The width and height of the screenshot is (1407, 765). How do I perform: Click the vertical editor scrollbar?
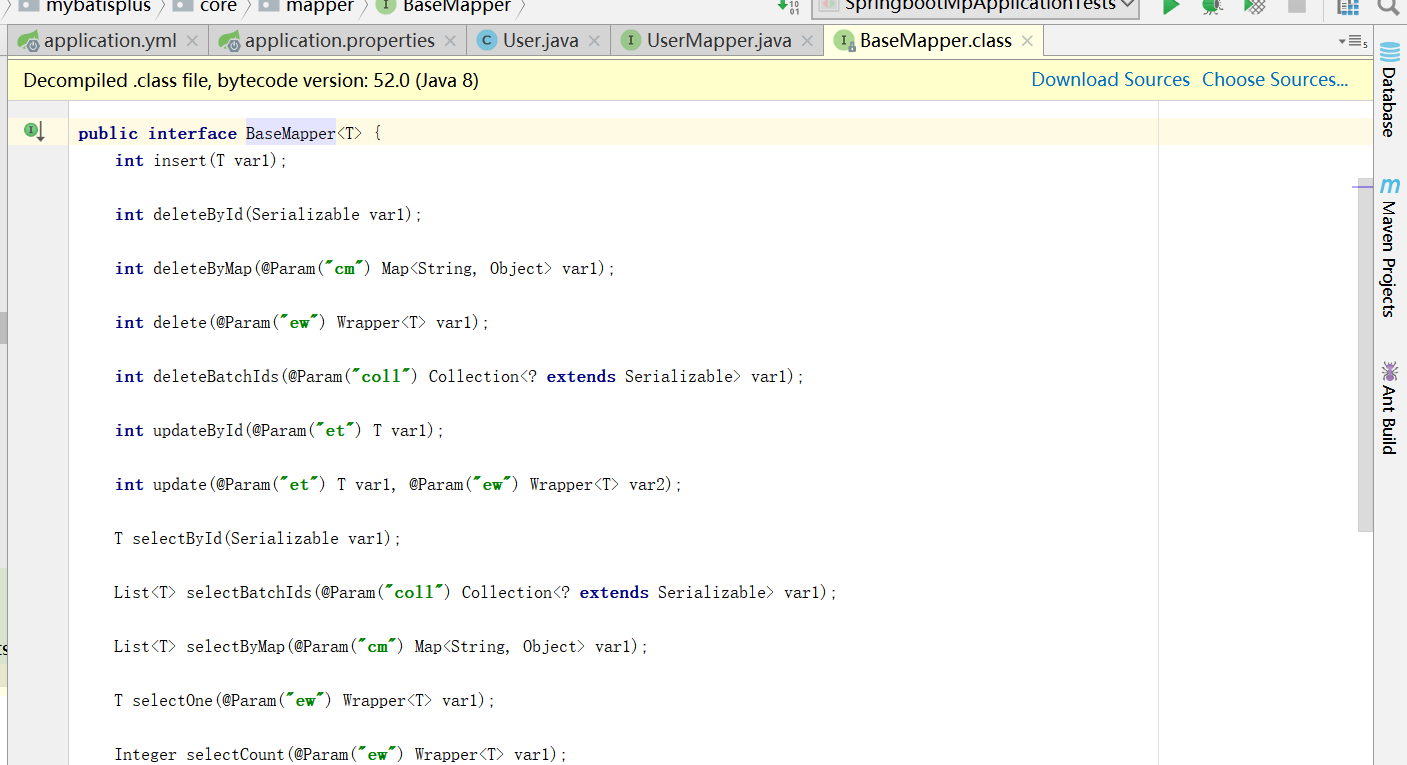(1365, 355)
